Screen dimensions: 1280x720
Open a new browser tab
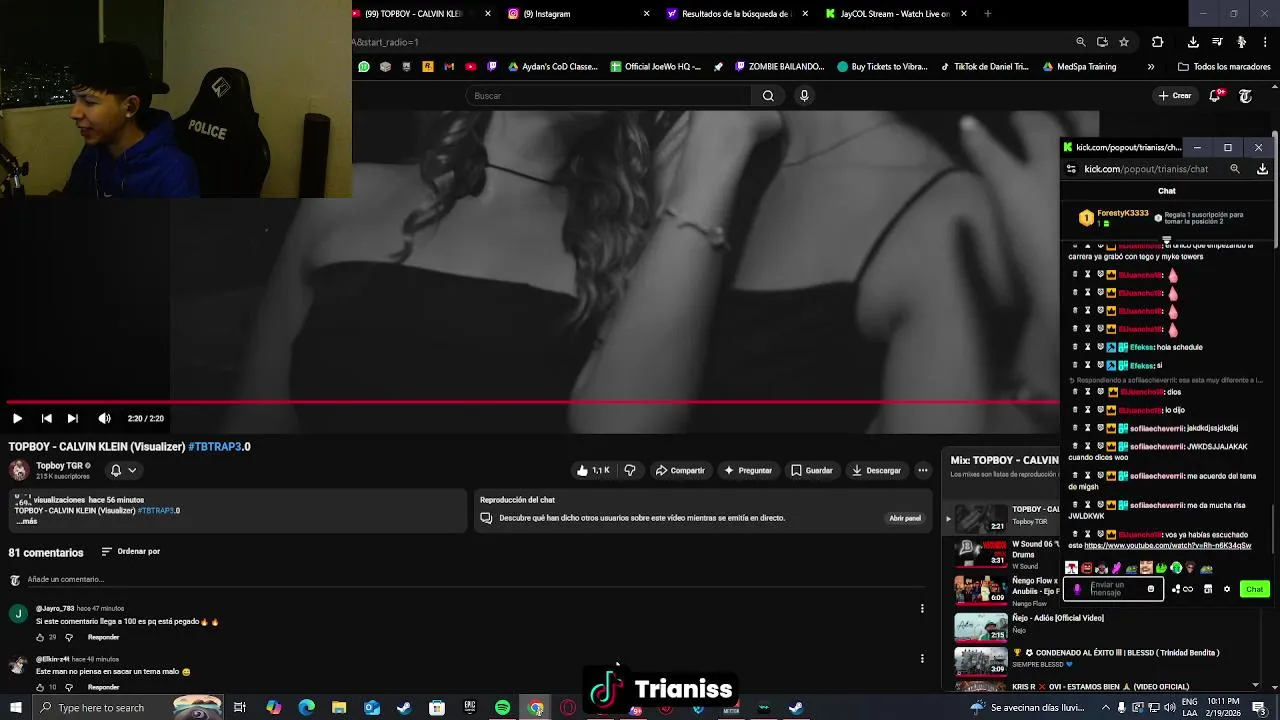coord(988,14)
